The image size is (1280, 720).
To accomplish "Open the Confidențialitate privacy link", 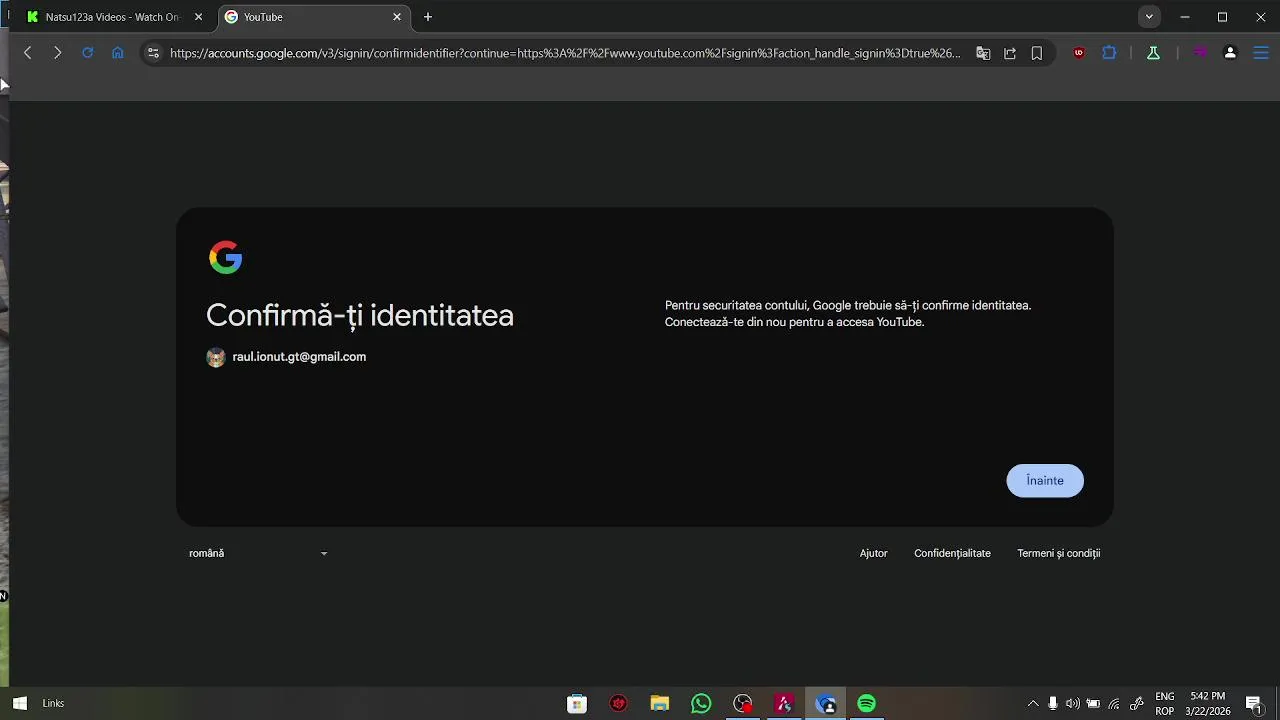I will point(952,553).
